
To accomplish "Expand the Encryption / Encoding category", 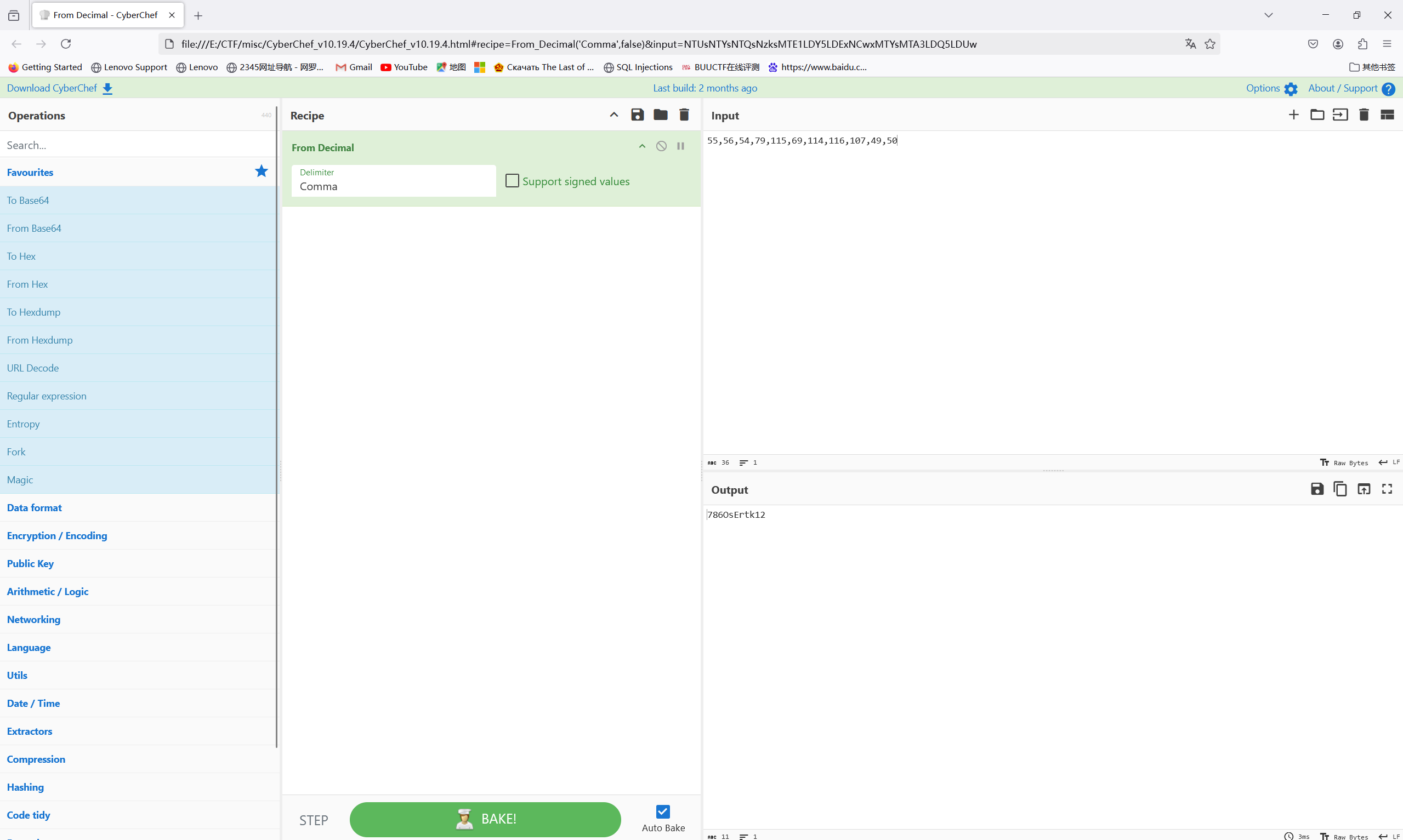I will pyautogui.click(x=56, y=535).
